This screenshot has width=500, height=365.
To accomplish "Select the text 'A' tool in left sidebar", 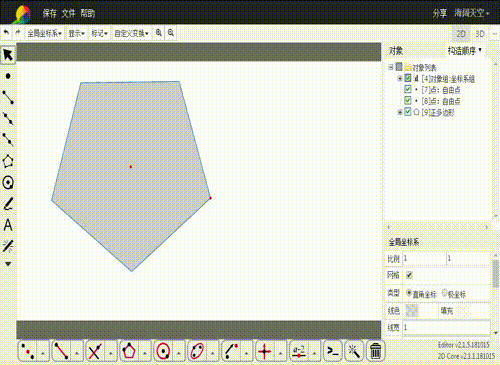I will click(x=8, y=225).
